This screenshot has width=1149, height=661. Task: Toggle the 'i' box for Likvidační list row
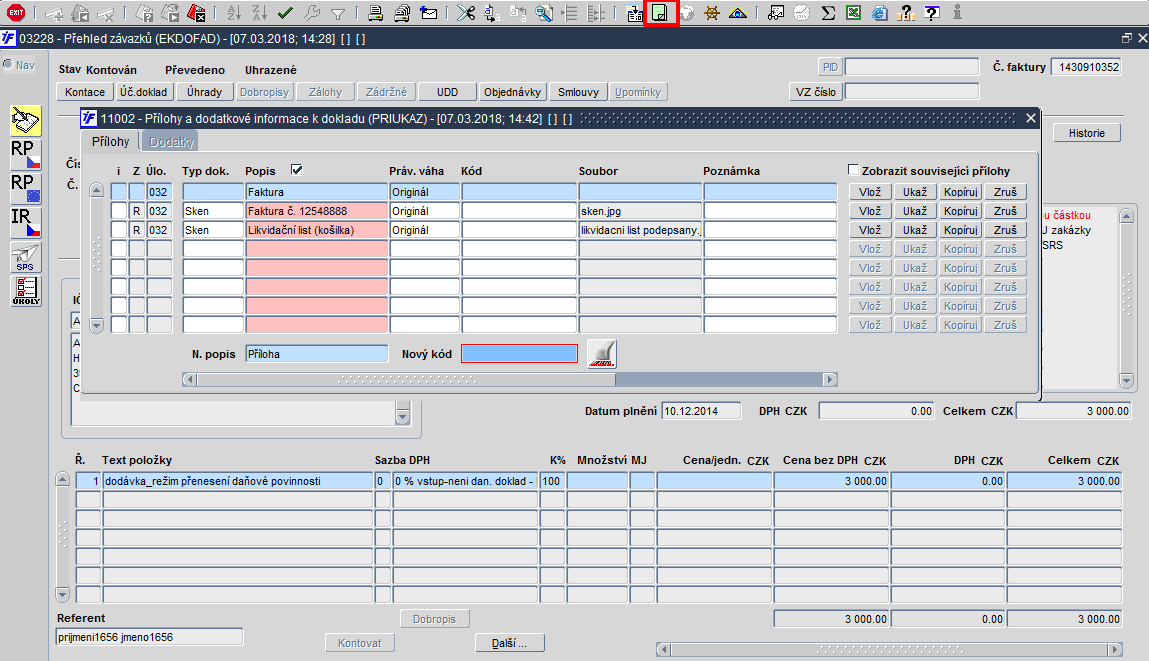(x=119, y=230)
